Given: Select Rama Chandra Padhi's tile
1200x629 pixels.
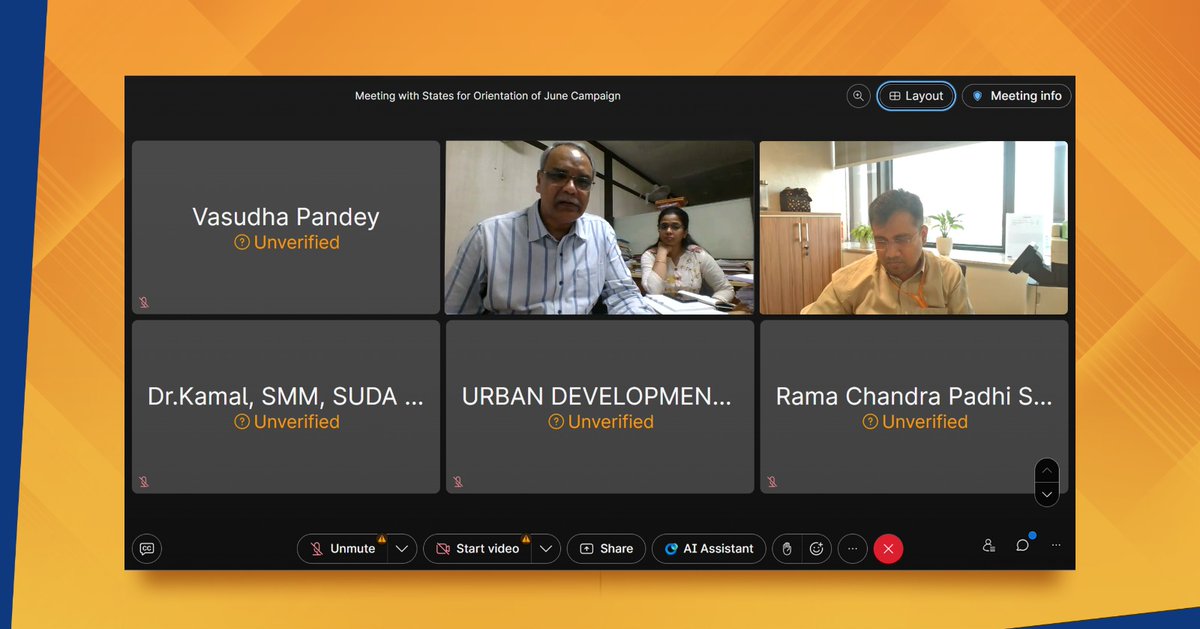Looking at the screenshot, I should pos(914,407).
